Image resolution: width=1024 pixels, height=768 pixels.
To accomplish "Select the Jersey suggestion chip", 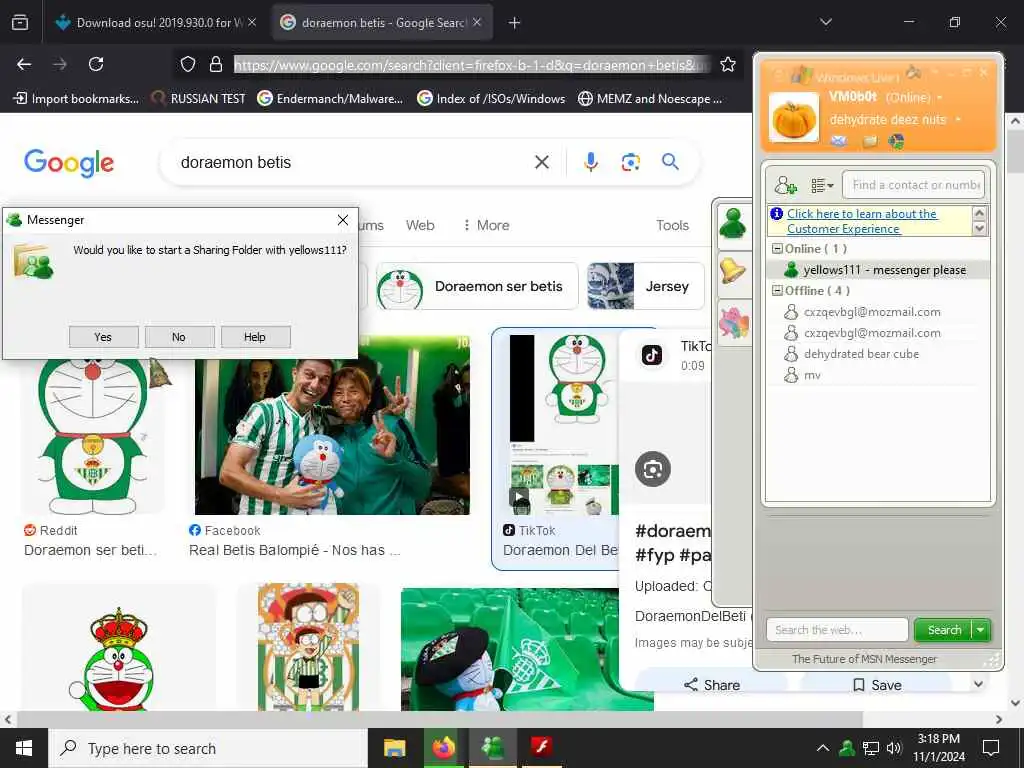I will (646, 286).
